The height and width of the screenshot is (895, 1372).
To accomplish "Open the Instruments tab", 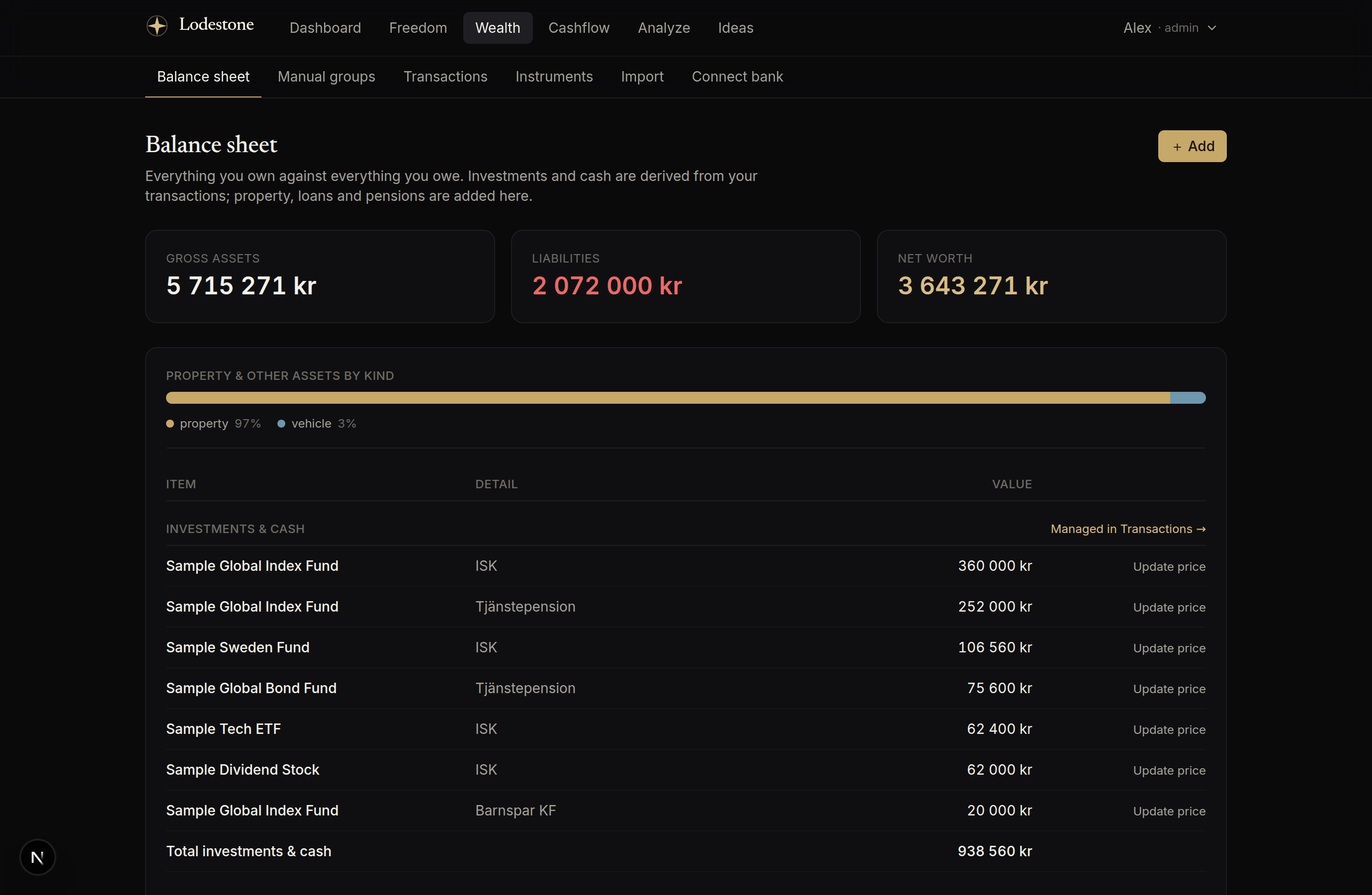I will click(x=554, y=77).
